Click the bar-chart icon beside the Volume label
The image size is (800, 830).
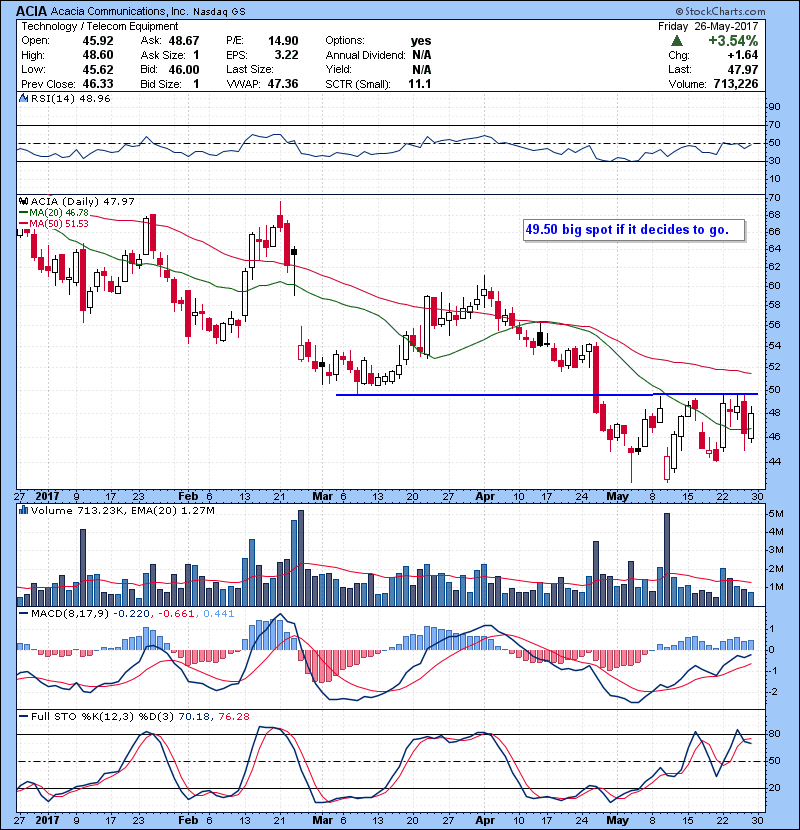click(x=23, y=510)
